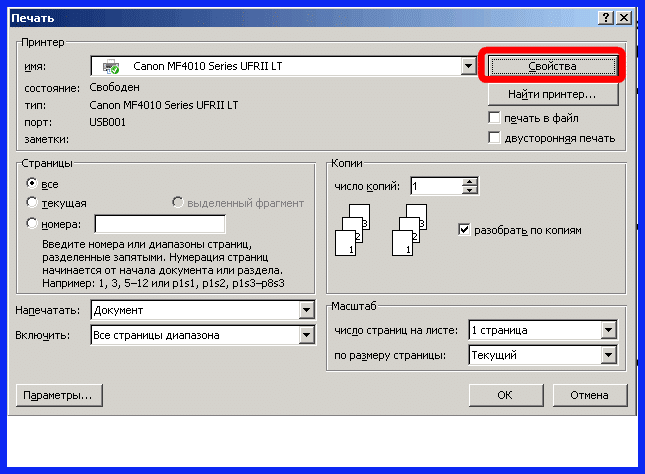The image size is (645, 474).
Task: Expand printer name dropdown arrow
Action: 468,66
